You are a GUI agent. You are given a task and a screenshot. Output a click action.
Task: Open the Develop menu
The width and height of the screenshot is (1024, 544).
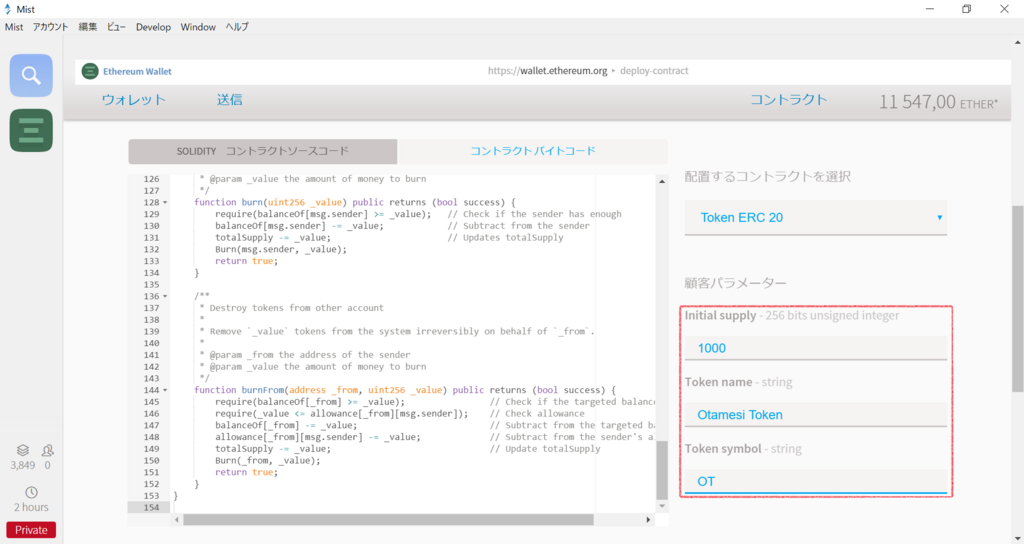pyautogui.click(x=153, y=27)
